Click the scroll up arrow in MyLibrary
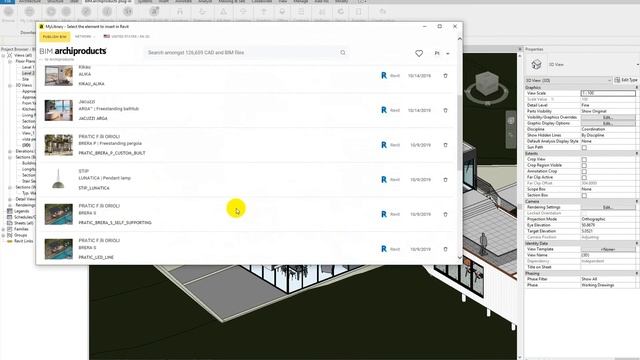The height and width of the screenshot is (360, 640). point(460,39)
